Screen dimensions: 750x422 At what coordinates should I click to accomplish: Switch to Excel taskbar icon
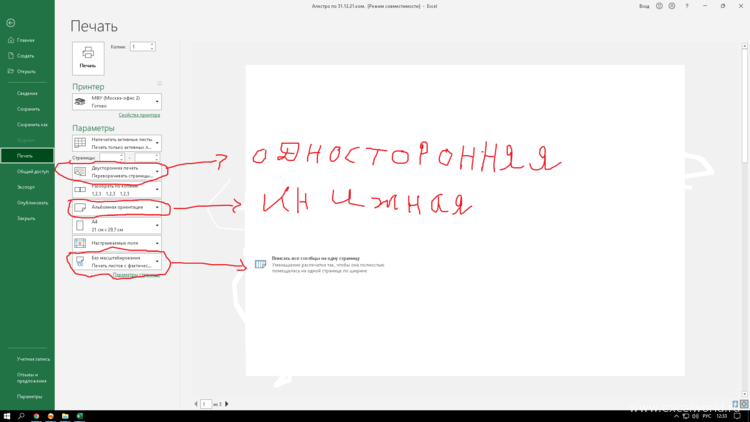pos(79,416)
